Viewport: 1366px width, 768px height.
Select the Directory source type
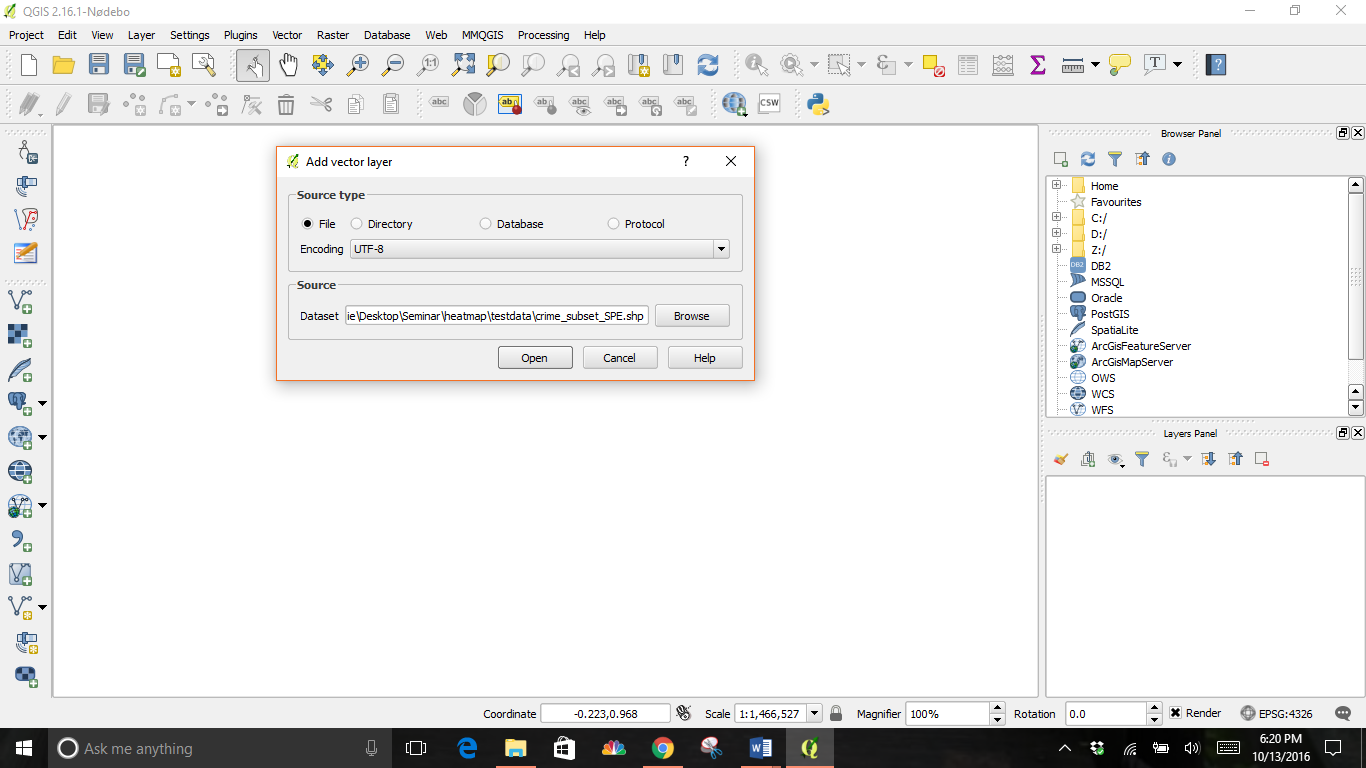357,224
